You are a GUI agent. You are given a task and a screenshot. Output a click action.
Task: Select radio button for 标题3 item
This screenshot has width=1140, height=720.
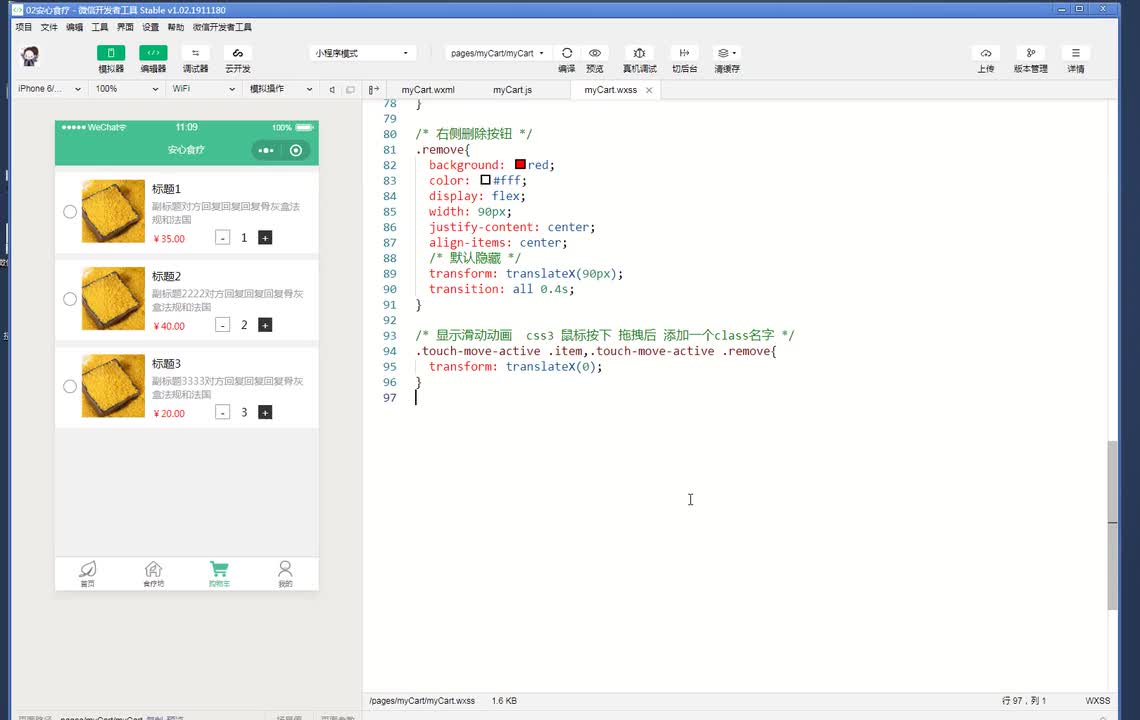pos(70,386)
